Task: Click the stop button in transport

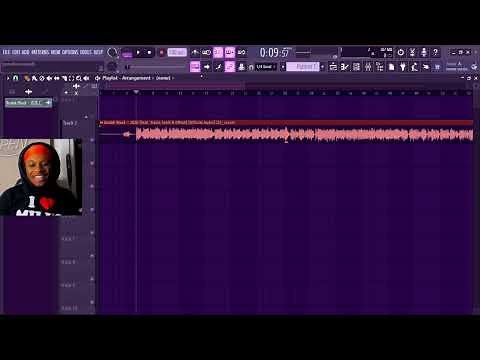Action: [149, 53]
